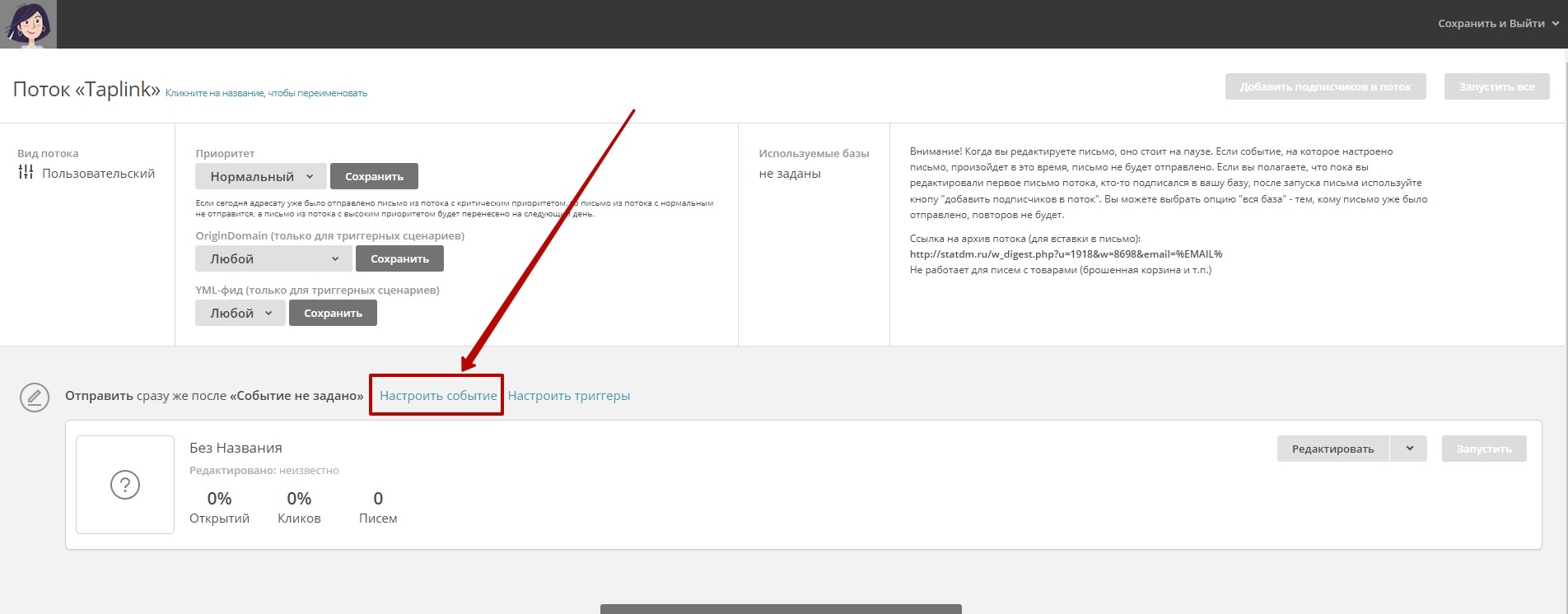Click Добавить подписчиков в поток button
Viewport: 1568px width, 614px height.
click(x=1325, y=87)
